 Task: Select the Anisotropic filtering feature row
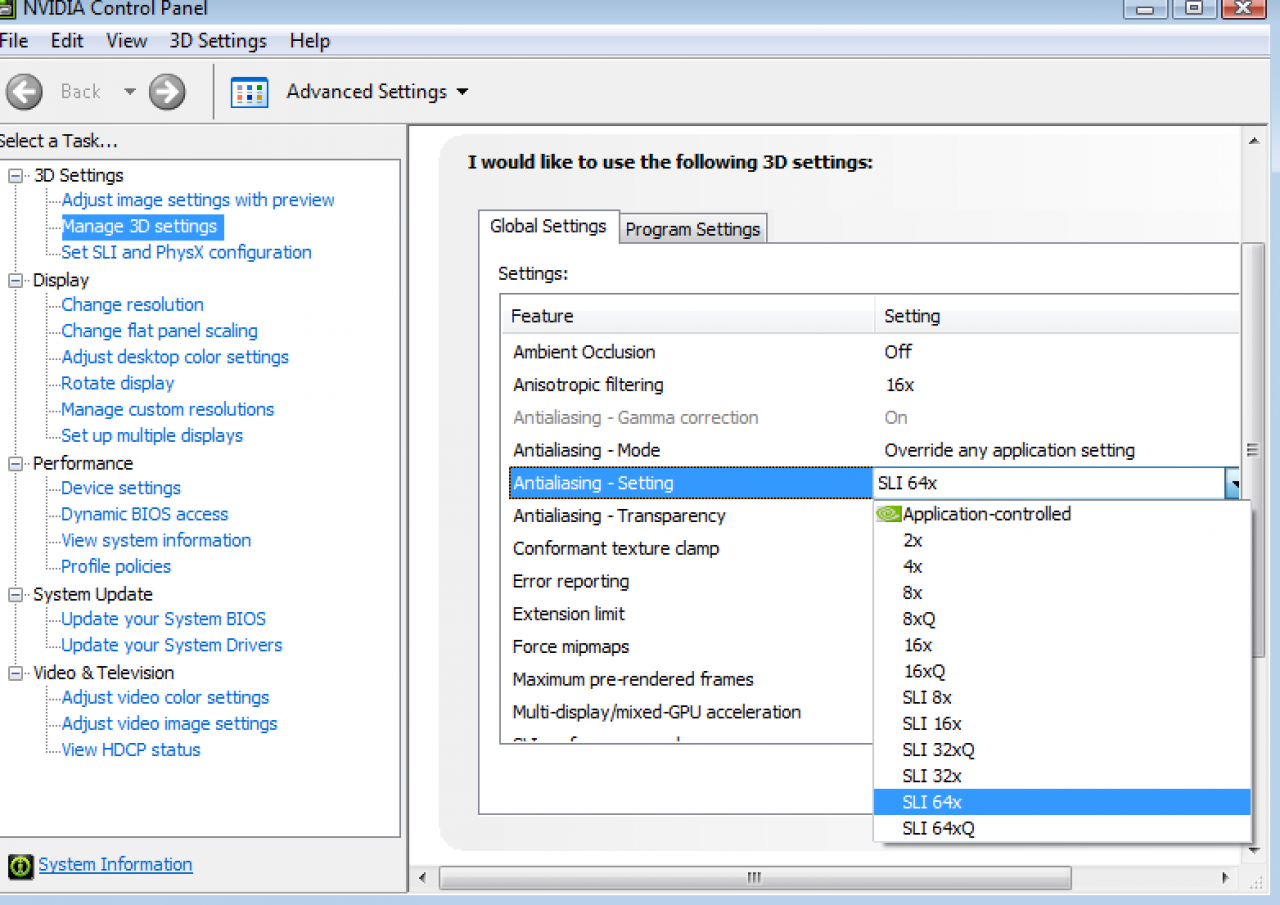point(870,385)
